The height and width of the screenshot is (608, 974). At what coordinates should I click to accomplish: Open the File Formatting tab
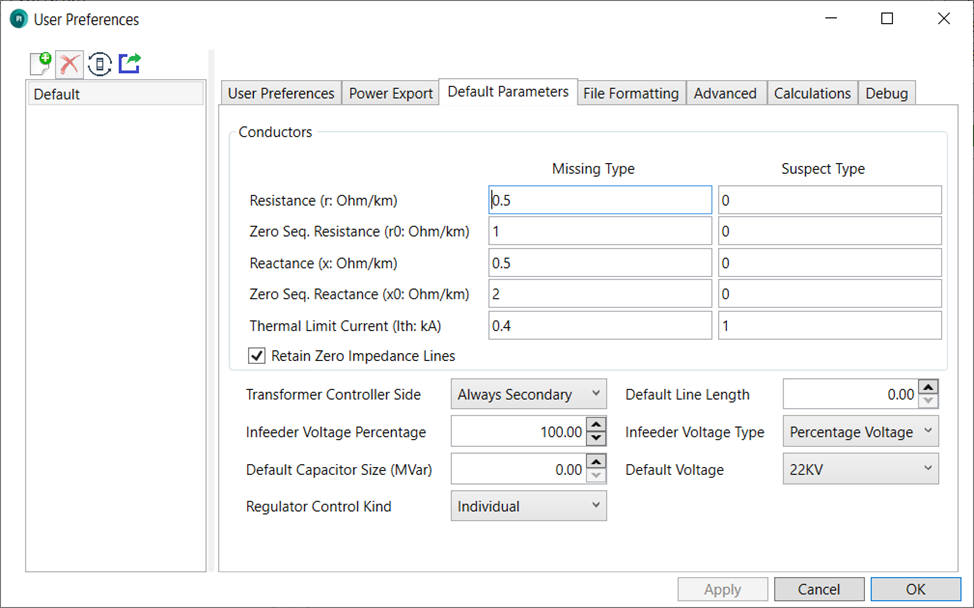(x=631, y=93)
